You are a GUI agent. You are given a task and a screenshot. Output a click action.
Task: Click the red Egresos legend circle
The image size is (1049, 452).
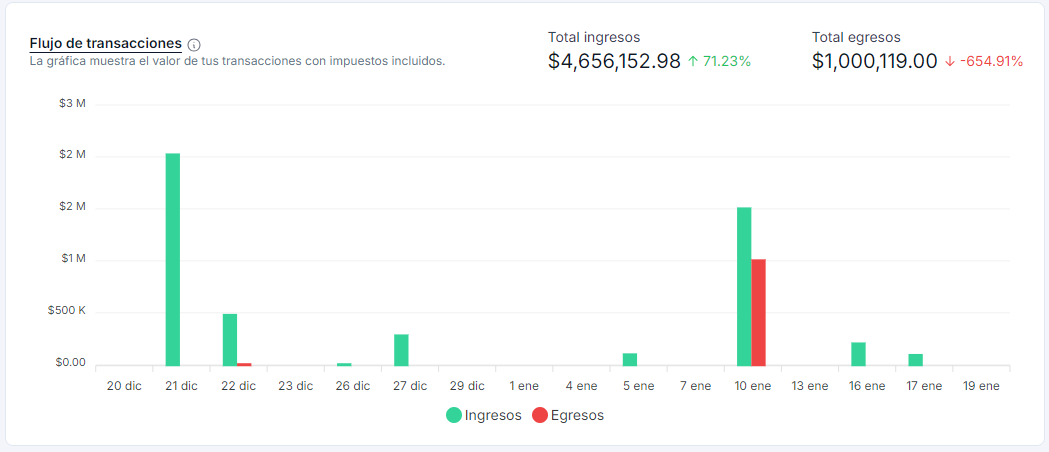pos(540,415)
